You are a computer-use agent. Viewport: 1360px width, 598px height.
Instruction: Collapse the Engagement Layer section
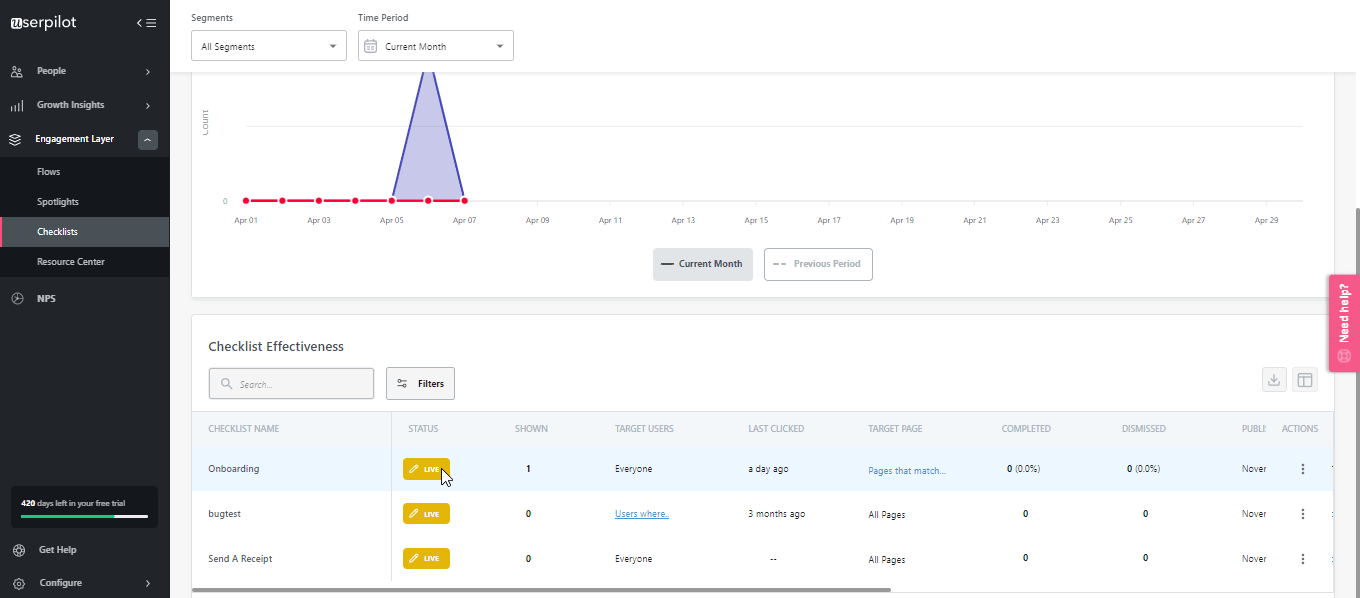pyautogui.click(x=148, y=140)
